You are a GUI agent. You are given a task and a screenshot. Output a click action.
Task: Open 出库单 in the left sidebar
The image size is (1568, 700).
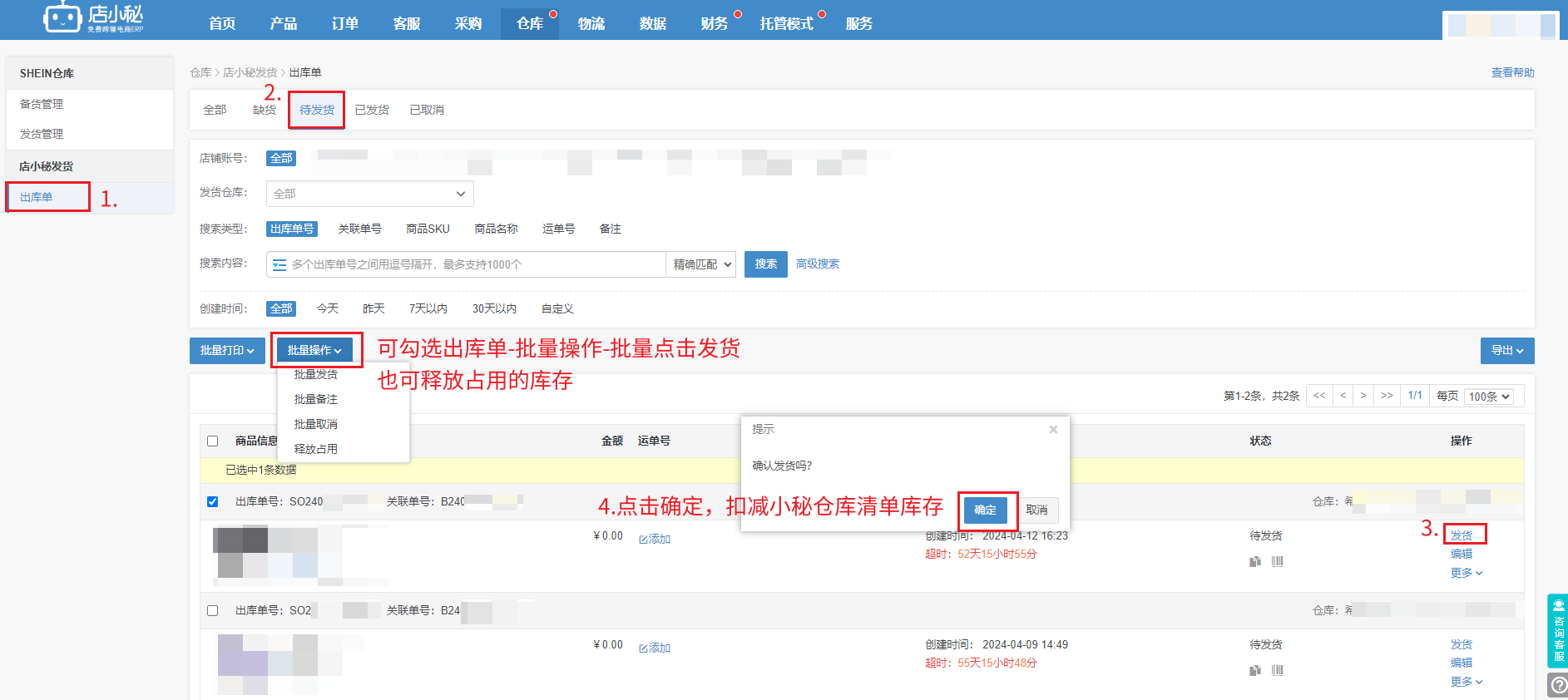(x=37, y=197)
